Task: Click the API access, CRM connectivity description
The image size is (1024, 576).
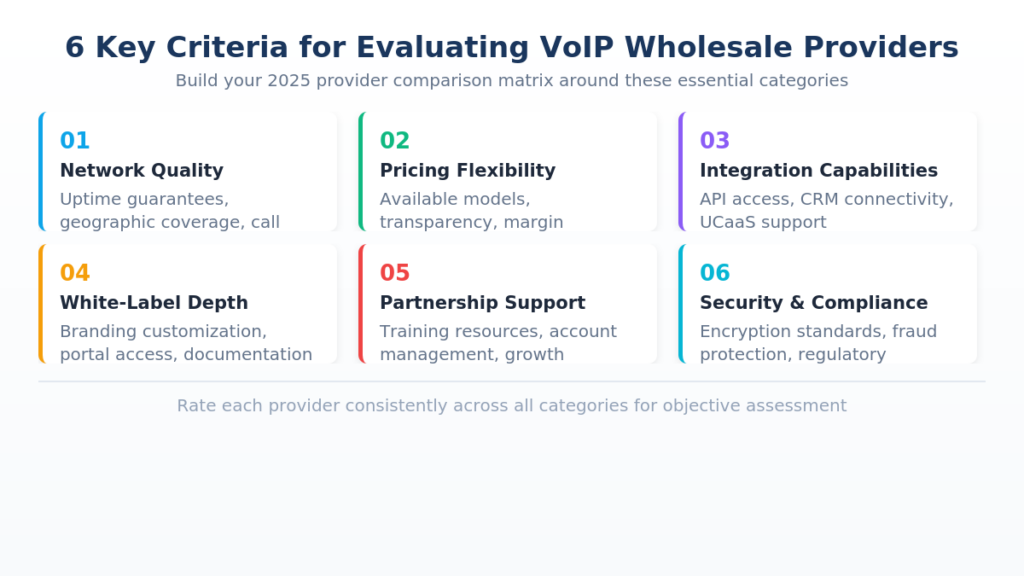Action: point(826,210)
